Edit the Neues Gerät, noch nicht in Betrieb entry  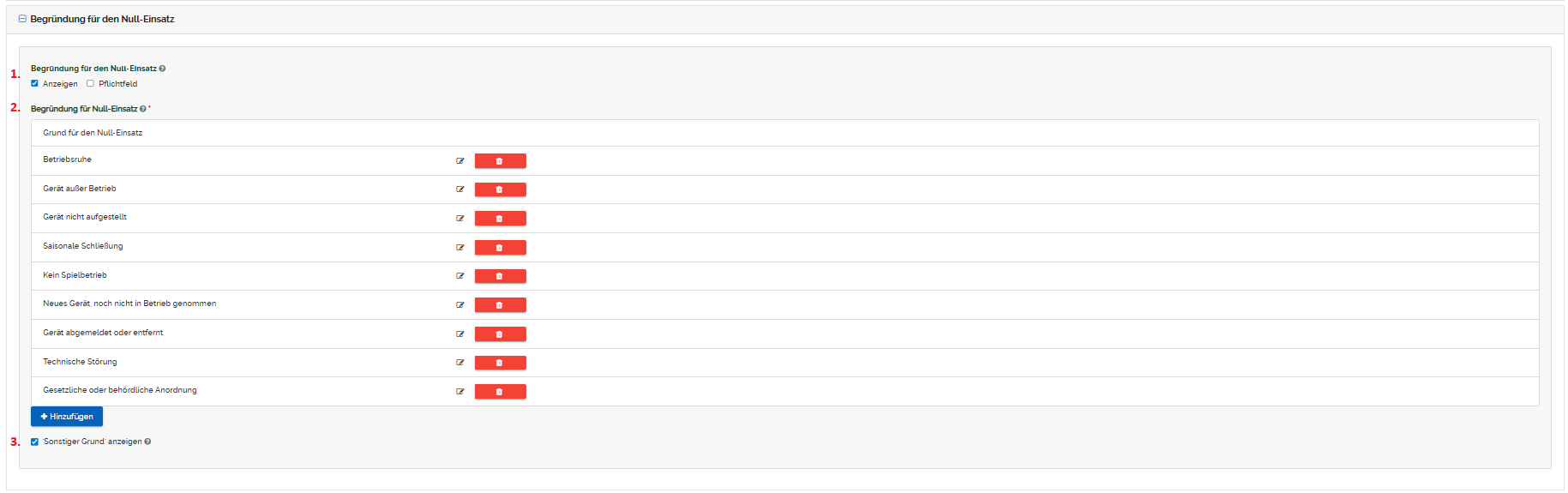(460, 305)
